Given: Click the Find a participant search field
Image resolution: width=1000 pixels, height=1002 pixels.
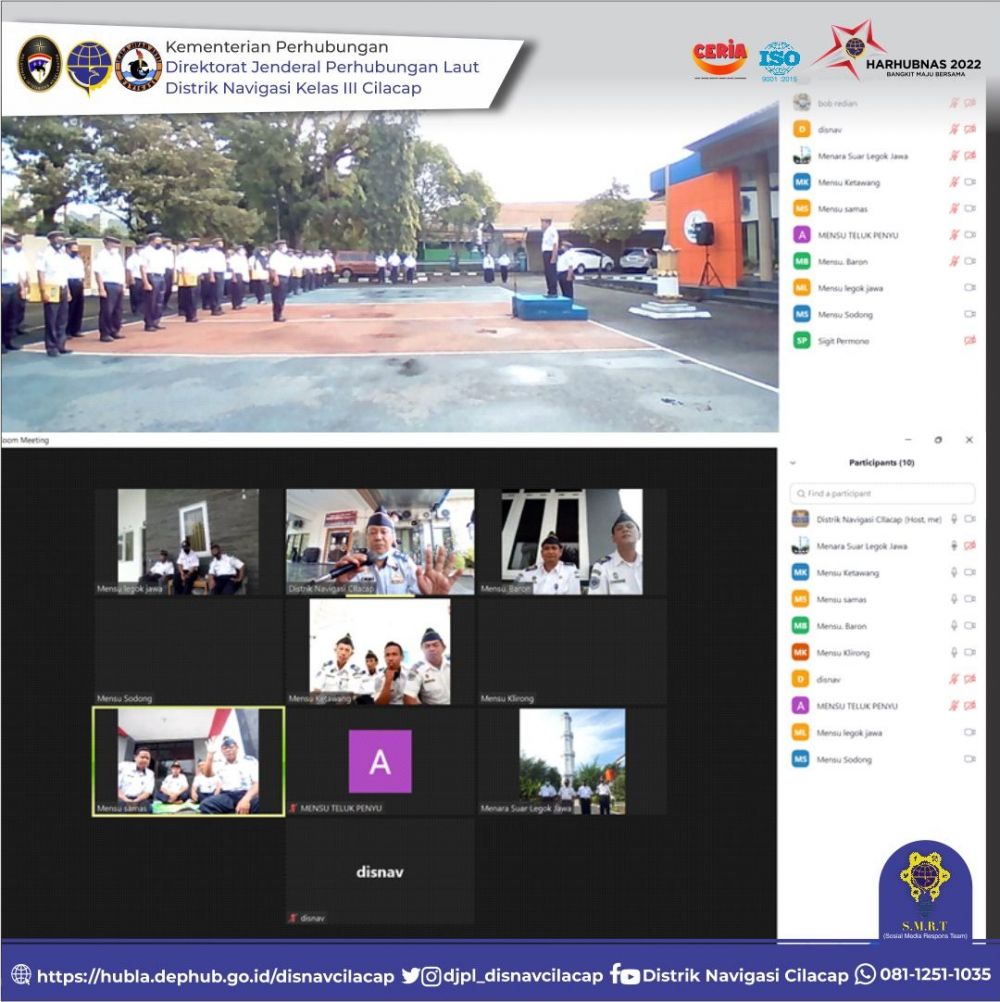Looking at the screenshot, I should pos(882,493).
